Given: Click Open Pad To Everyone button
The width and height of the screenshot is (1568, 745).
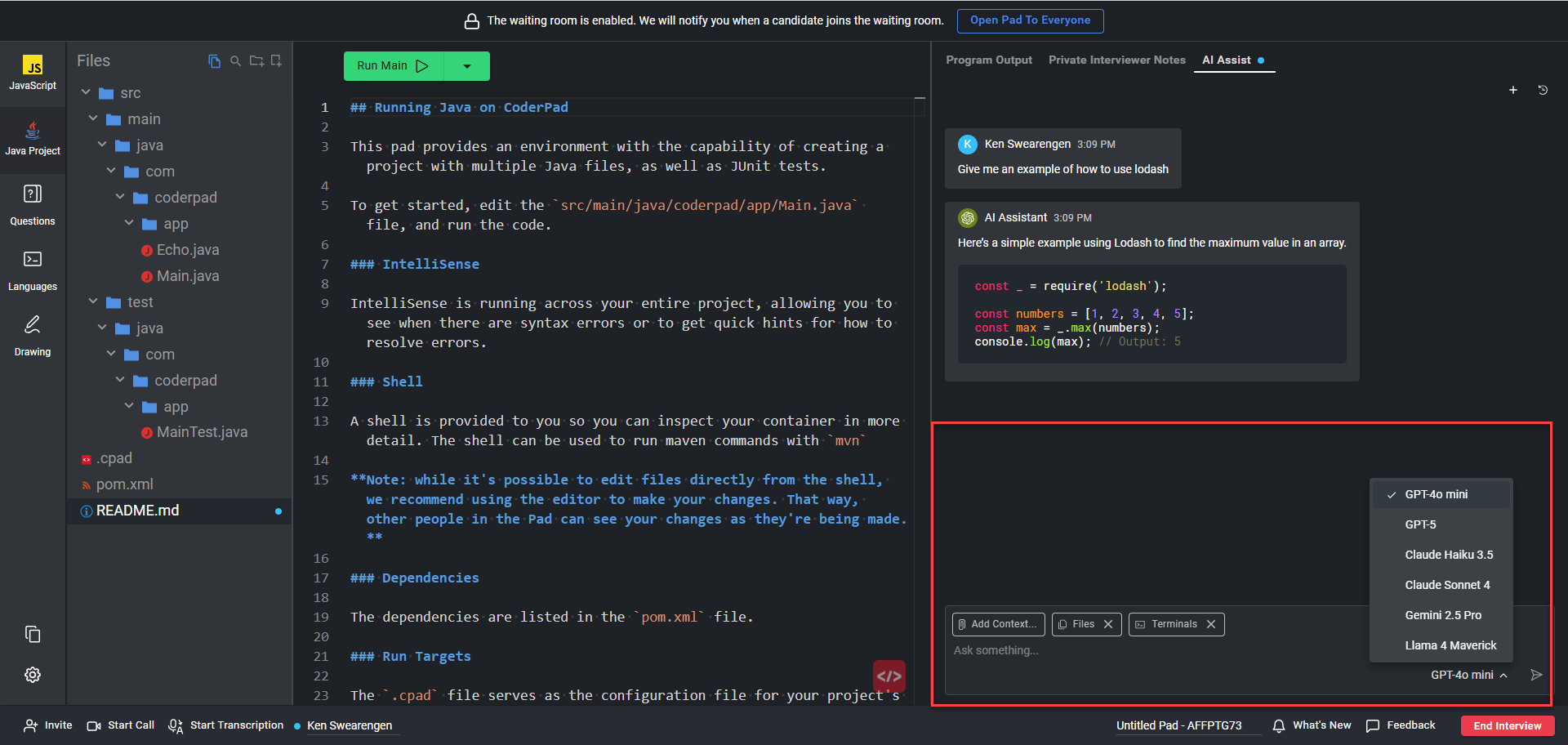Looking at the screenshot, I should 1030,20.
